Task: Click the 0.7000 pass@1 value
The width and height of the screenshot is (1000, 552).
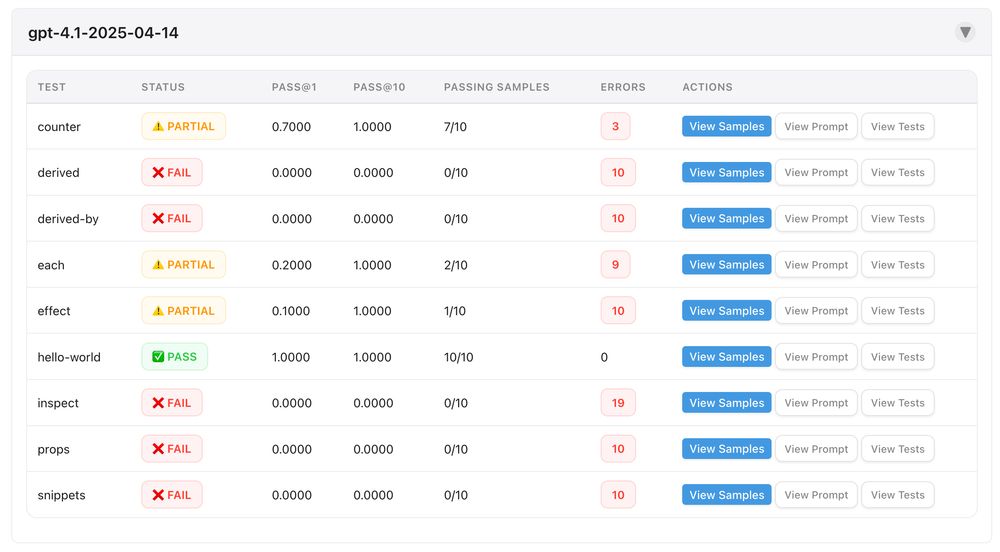Action: [x=291, y=127]
